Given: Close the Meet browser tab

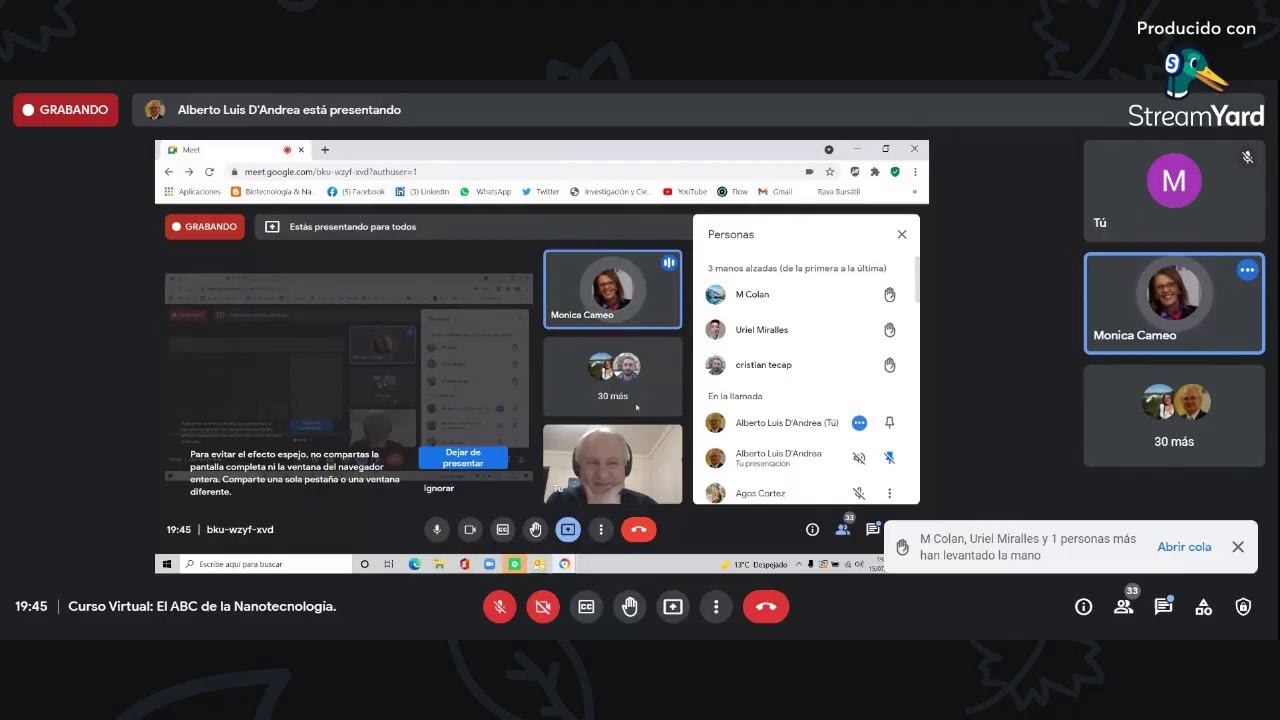Looking at the screenshot, I should pos(301,150).
